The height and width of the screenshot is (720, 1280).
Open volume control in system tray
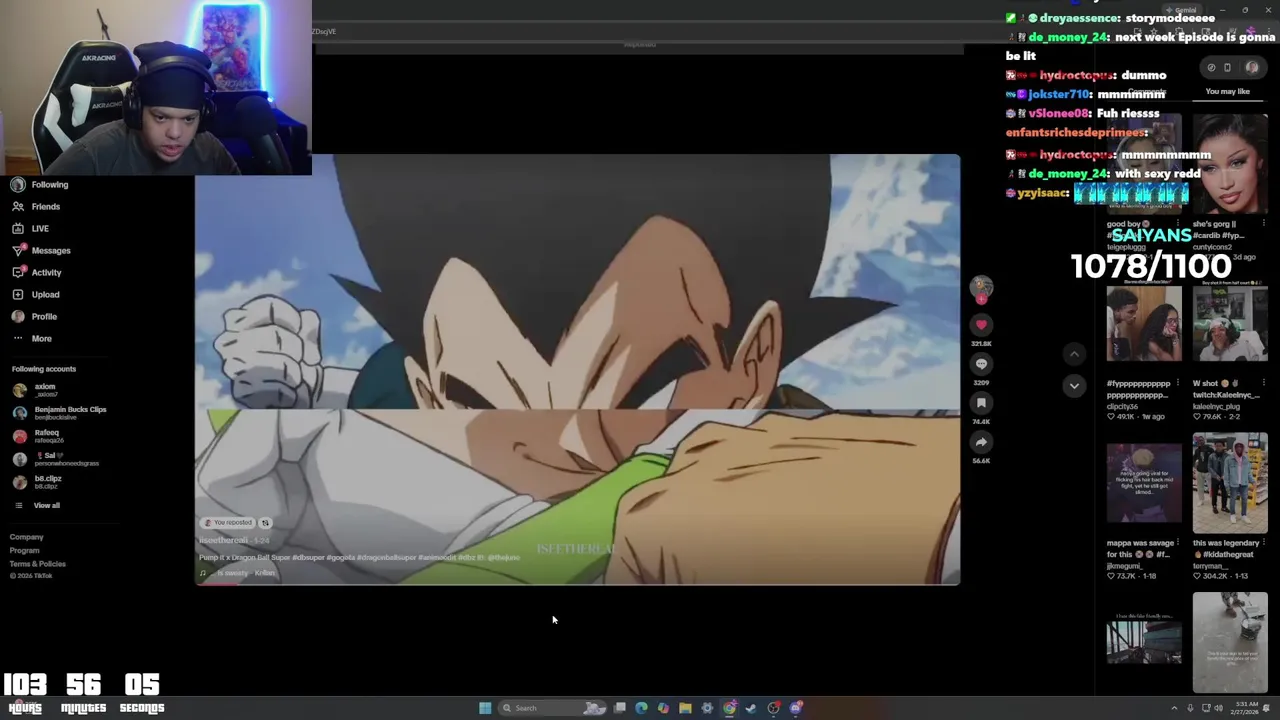pos(1219,708)
